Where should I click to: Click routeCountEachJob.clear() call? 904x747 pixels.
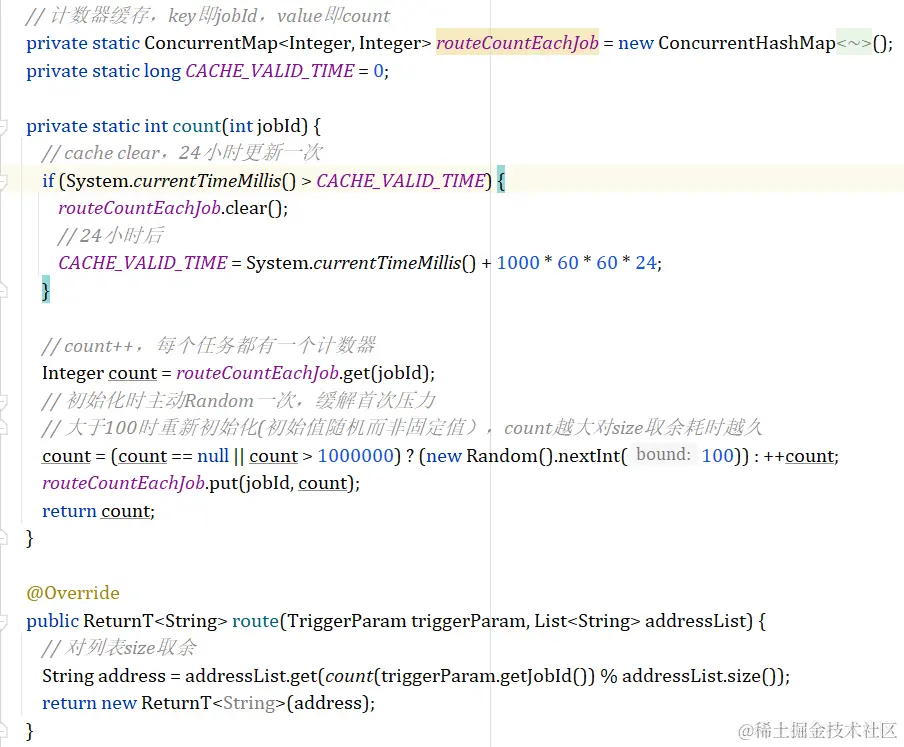pyautogui.click(x=173, y=208)
